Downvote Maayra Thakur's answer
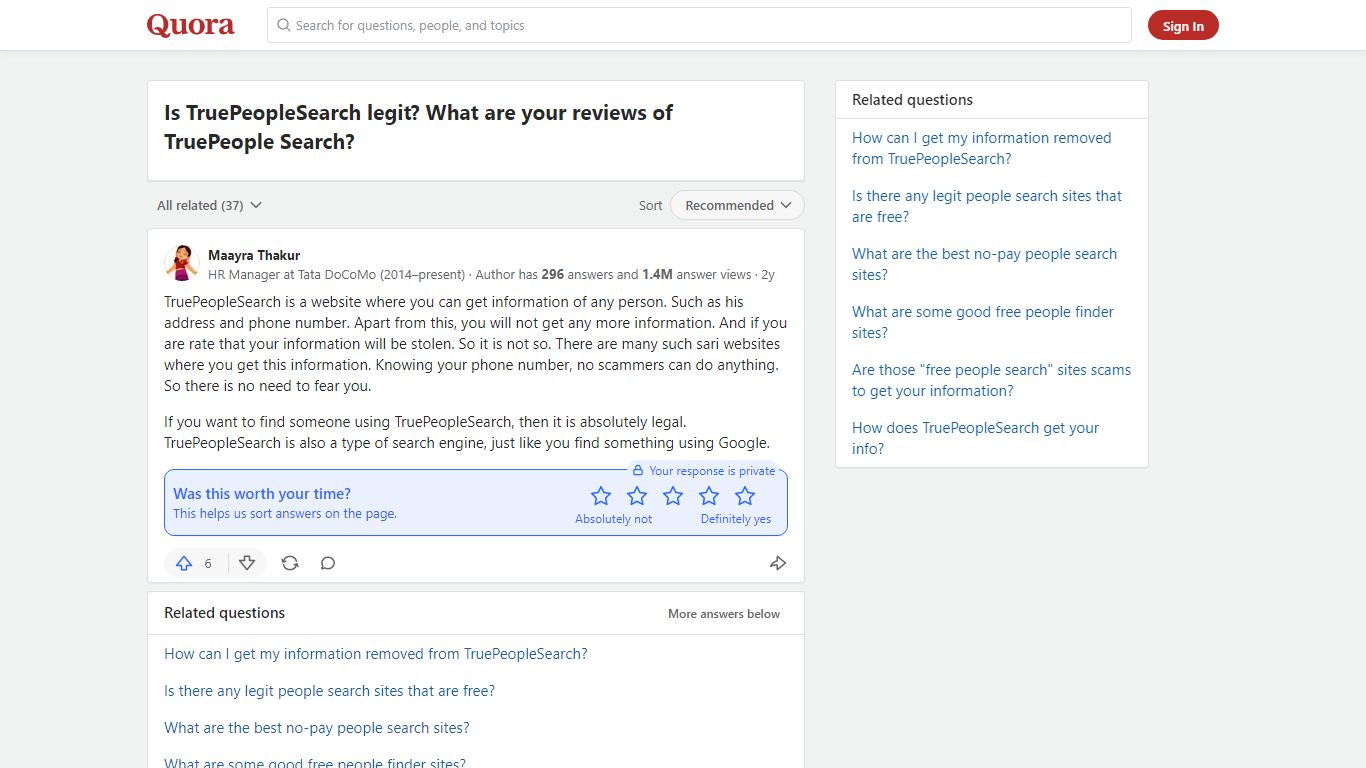Viewport: 1366px width, 768px height. coord(247,563)
